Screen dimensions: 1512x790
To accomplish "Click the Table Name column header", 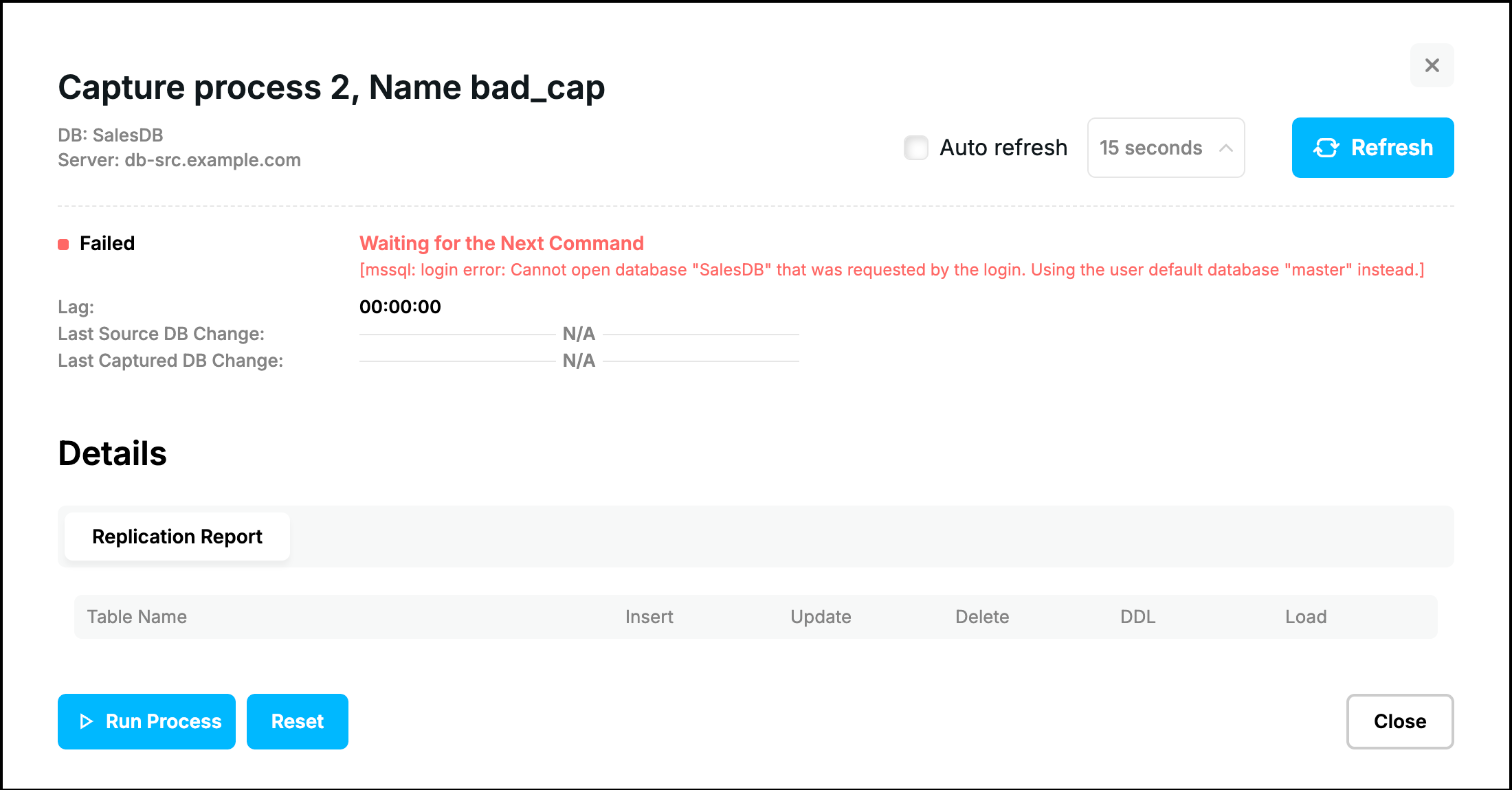I will (x=137, y=617).
